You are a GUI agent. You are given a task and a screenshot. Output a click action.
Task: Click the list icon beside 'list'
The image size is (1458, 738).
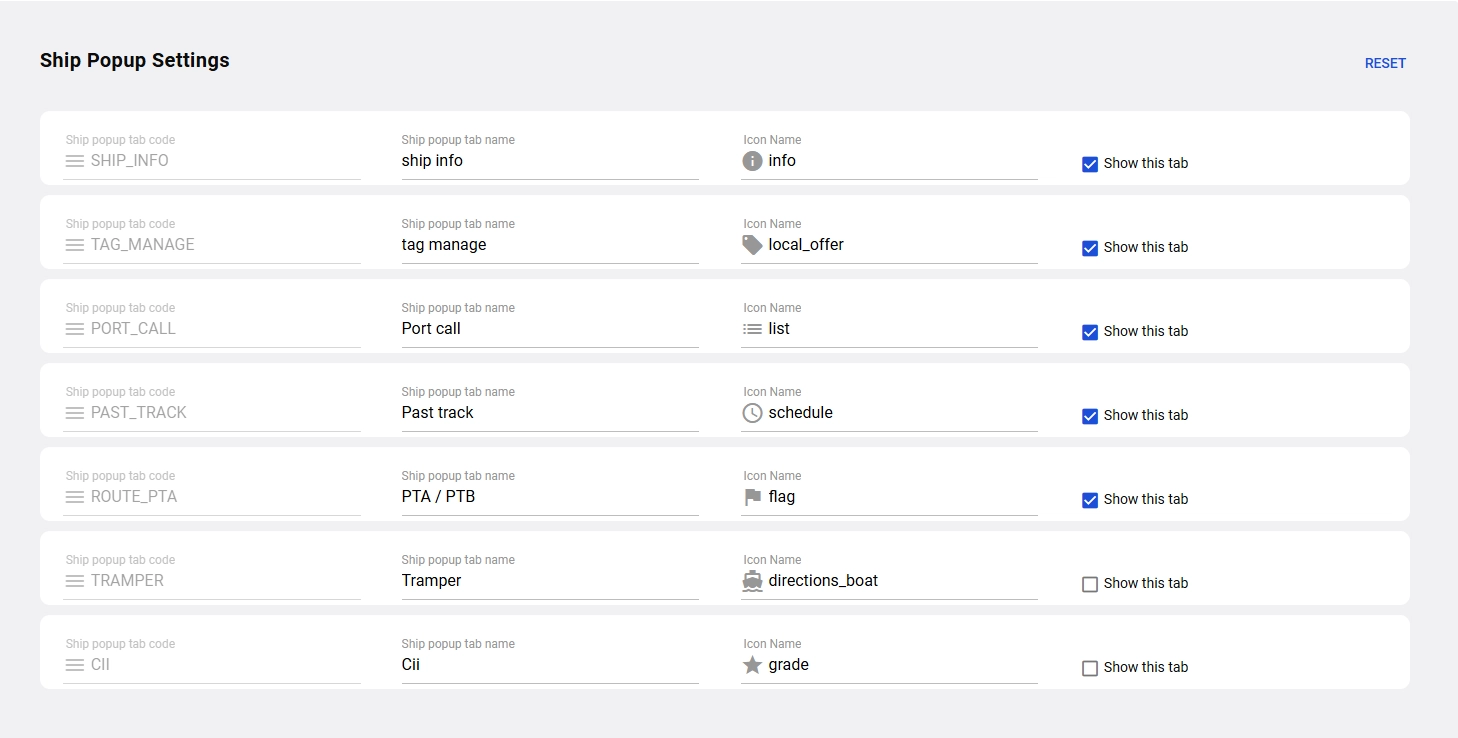pyautogui.click(x=752, y=329)
